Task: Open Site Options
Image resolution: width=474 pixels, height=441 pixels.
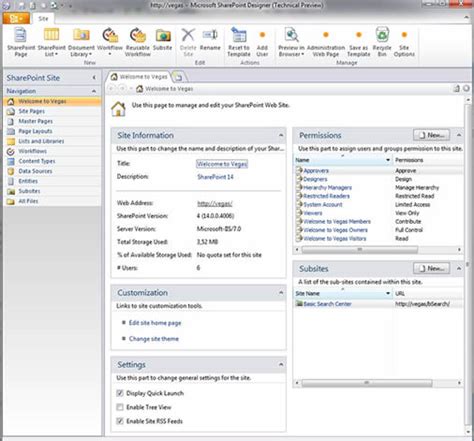Action: 404,42
